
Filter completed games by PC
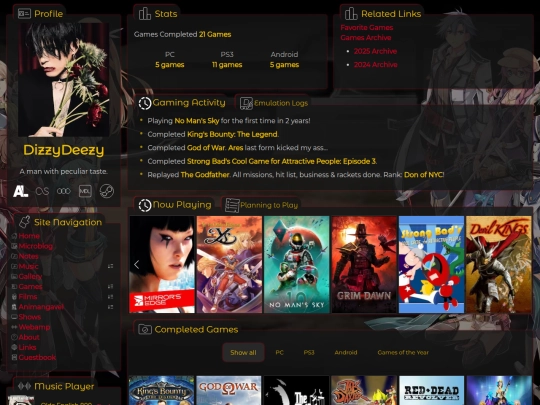280,352
